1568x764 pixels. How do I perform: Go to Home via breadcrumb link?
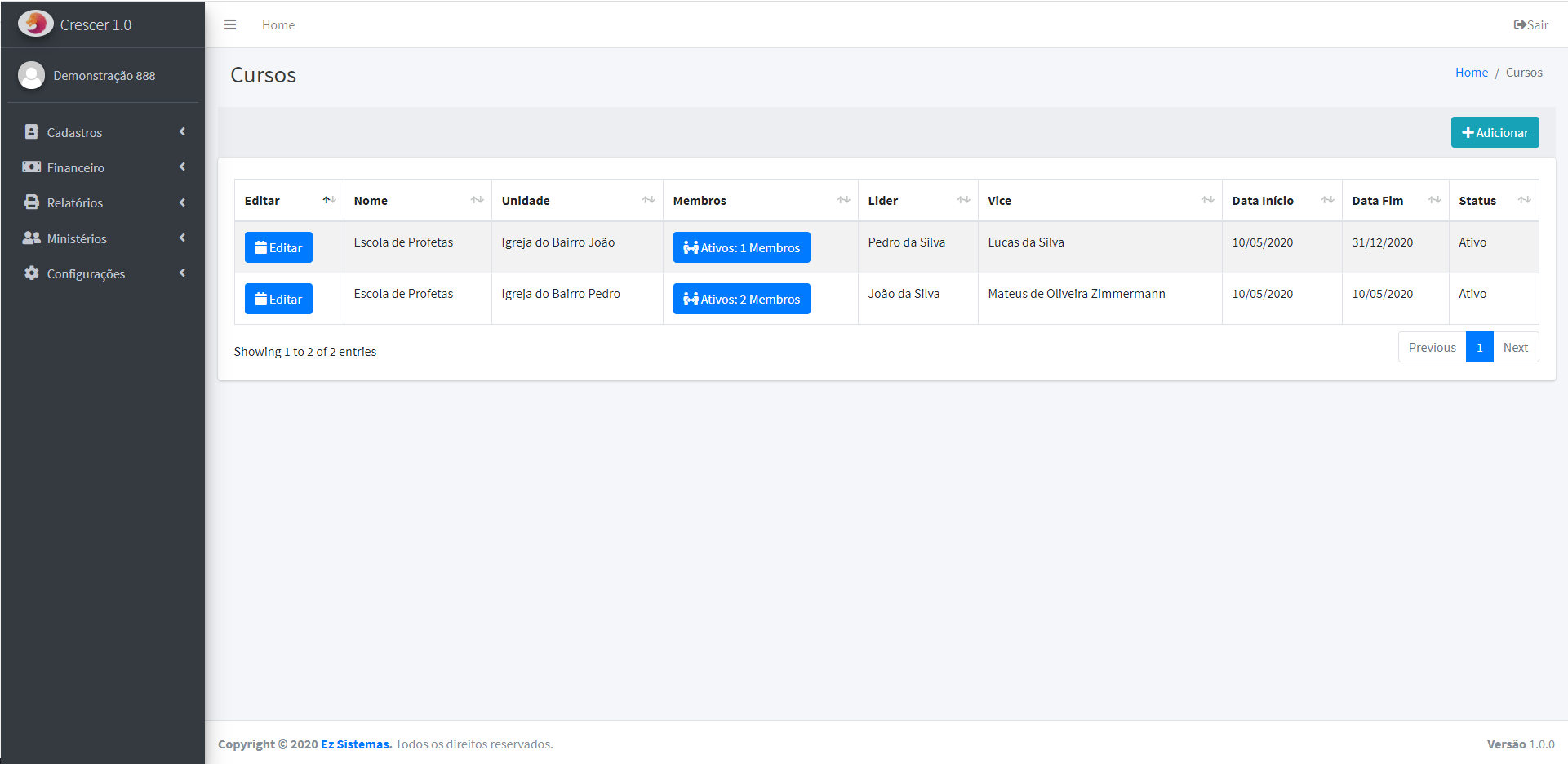pos(1471,73)
